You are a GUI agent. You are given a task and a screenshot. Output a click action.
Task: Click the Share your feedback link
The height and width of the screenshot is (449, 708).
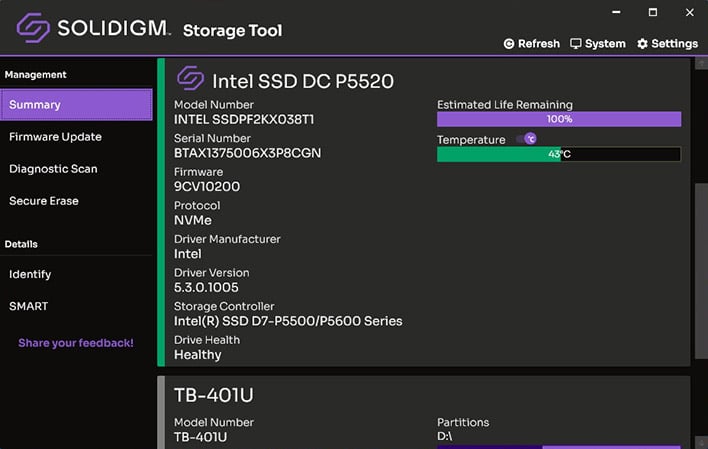76,343
